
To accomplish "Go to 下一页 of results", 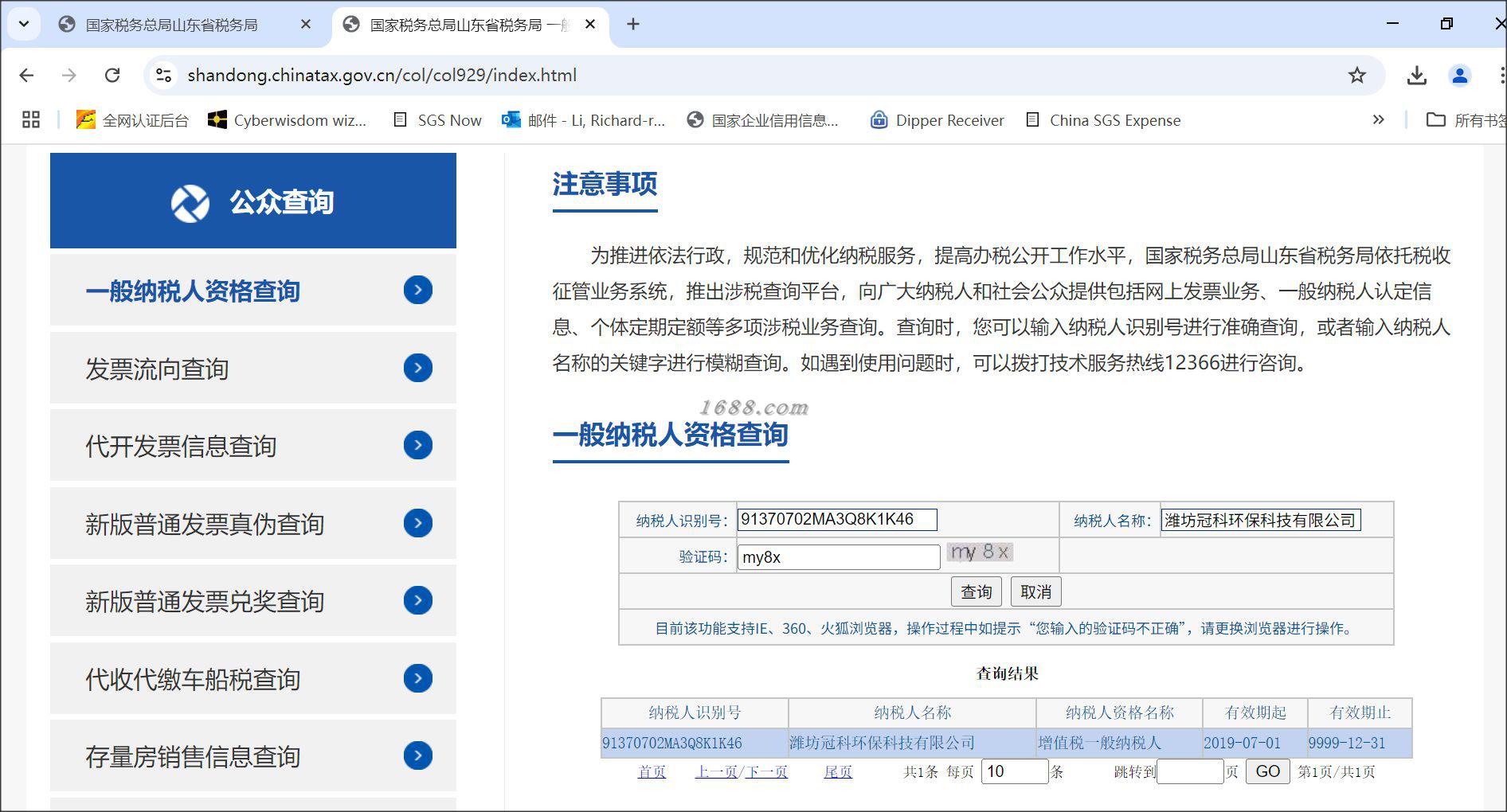I will pyautogui.click(x=766, y=771).
